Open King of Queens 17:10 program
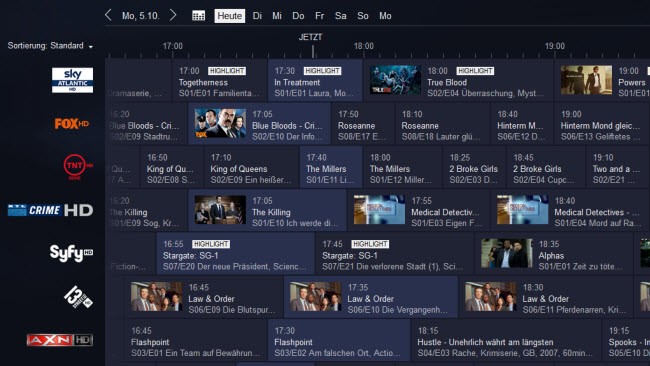This screenshot has width=650, height=366. (252, 167)
